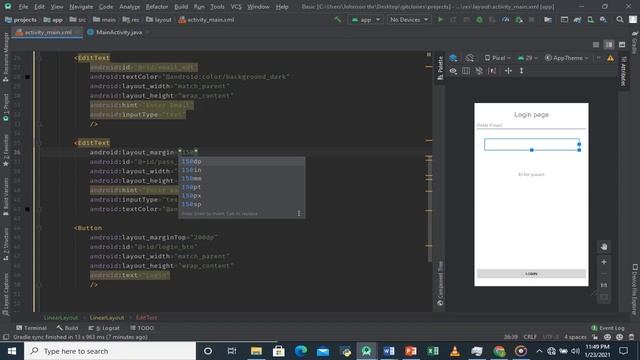Click the Make Project hammer icon
The image size is (640, 360).
tap(338, 20)
